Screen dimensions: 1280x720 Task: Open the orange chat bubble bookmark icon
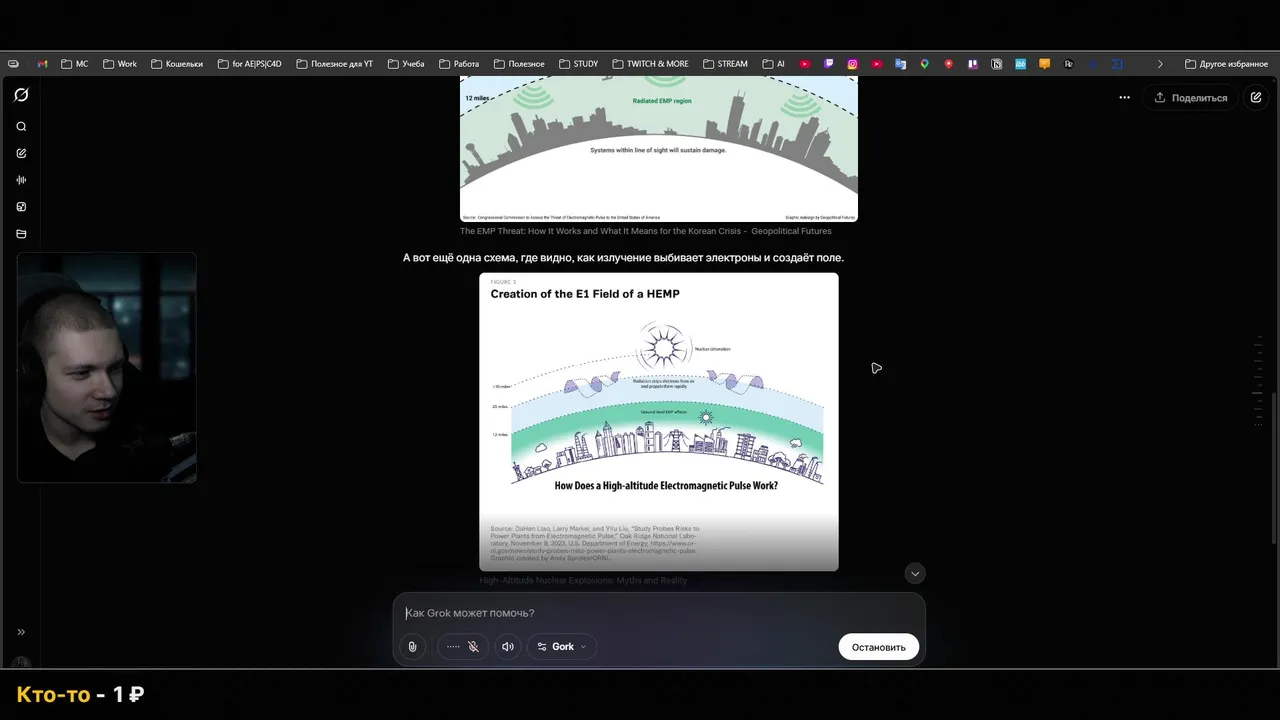coord(1045,64)
